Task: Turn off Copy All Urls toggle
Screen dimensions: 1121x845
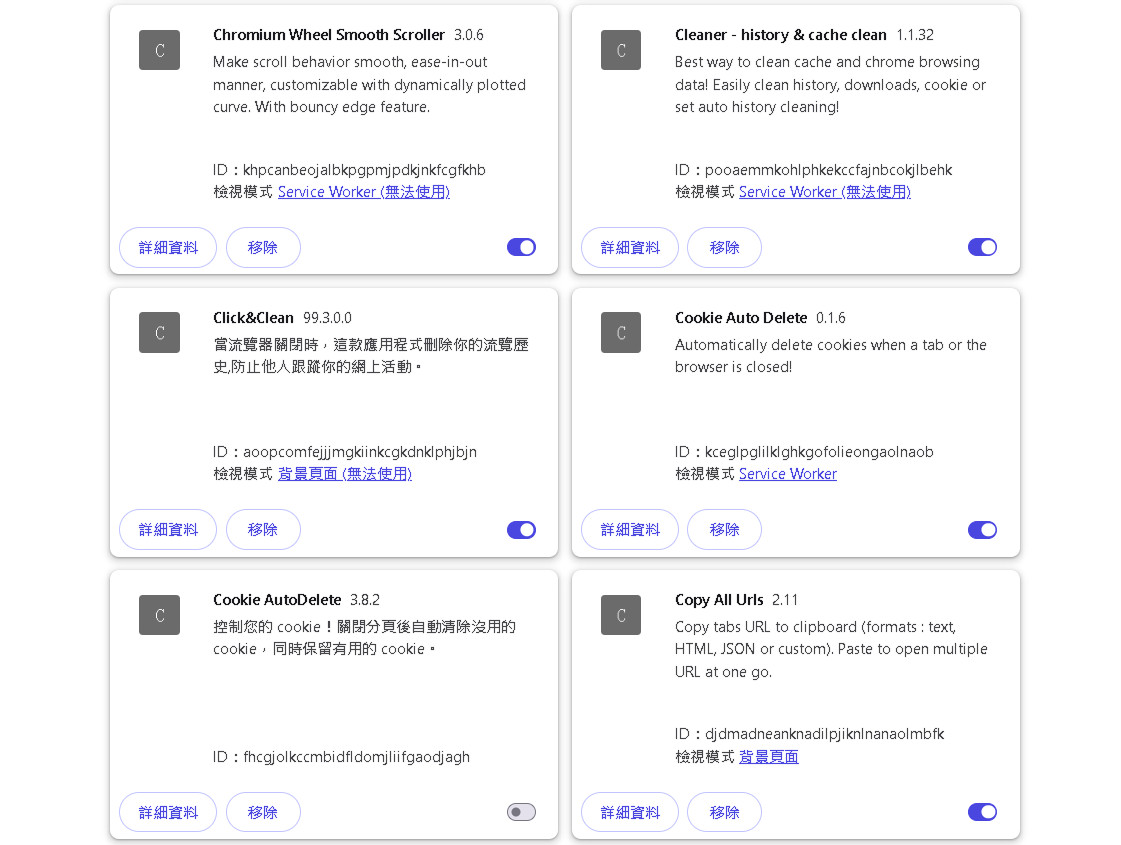Action: pyautogui.click(x=982, y=812)
